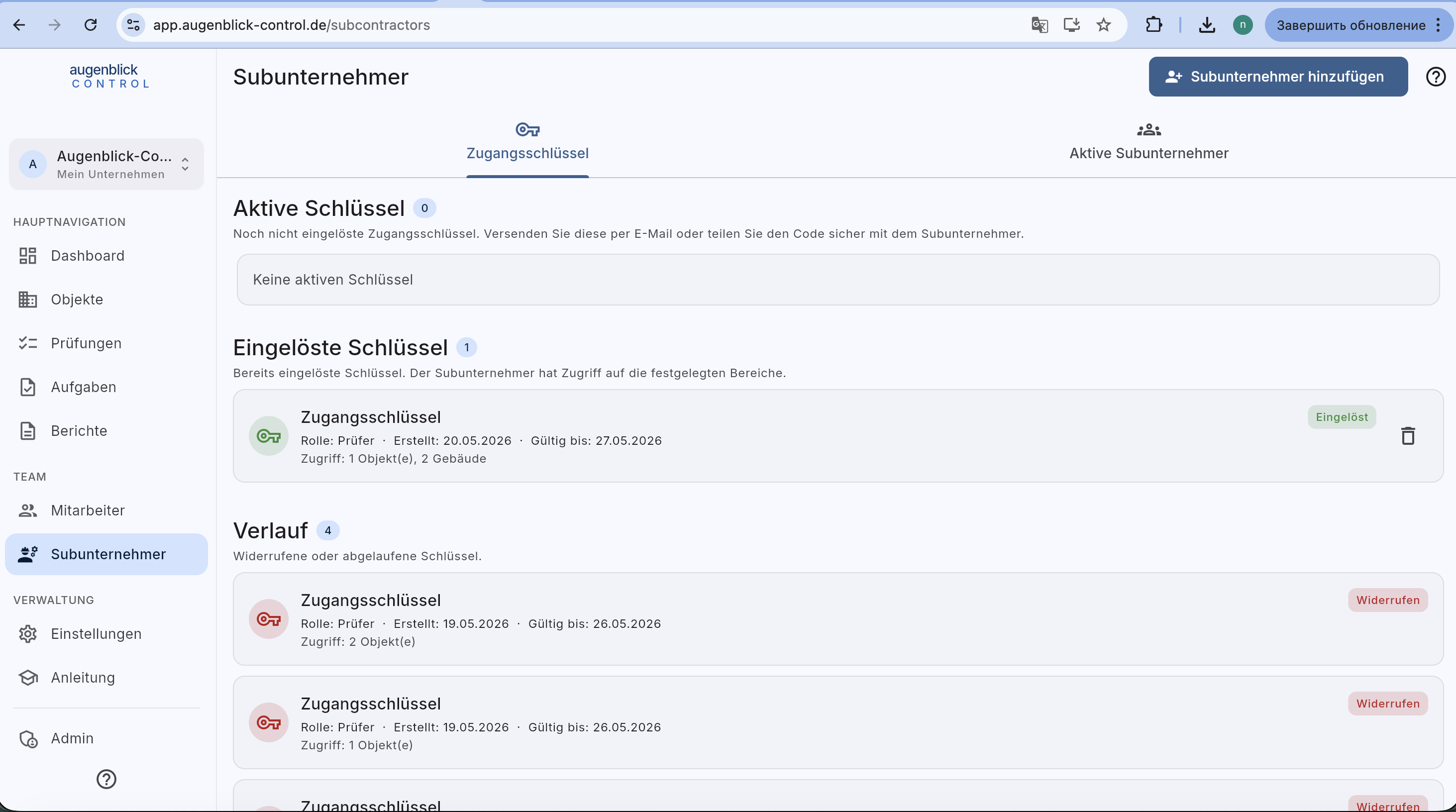1456x812 pixels.
Task: Click the help question mark at sidebar bottom
Action: click(106, 779)
